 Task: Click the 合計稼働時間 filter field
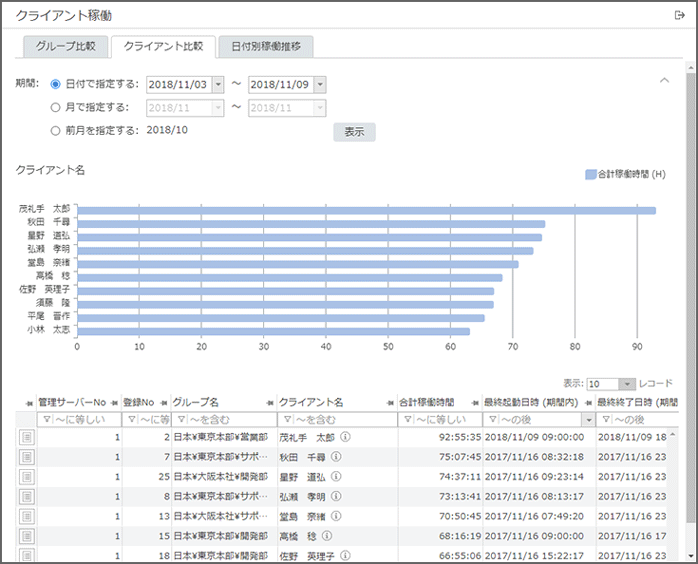[440, 420]
